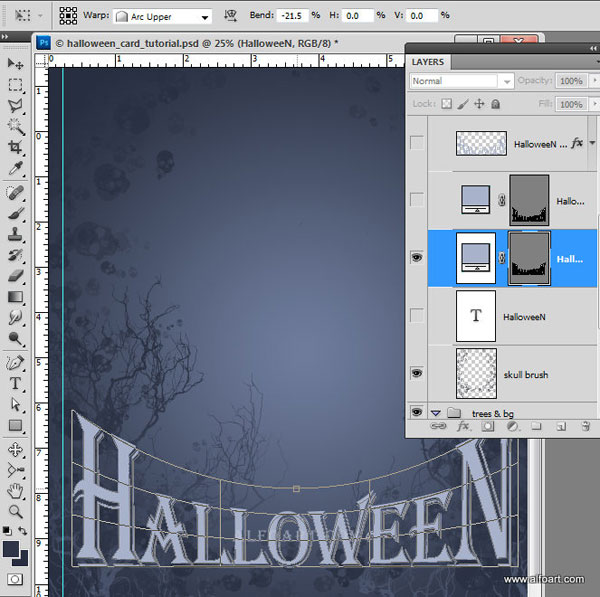Select the Rectangular Marquee tool
This screenshot has height=597, width=600.
(x=15, y=85)
